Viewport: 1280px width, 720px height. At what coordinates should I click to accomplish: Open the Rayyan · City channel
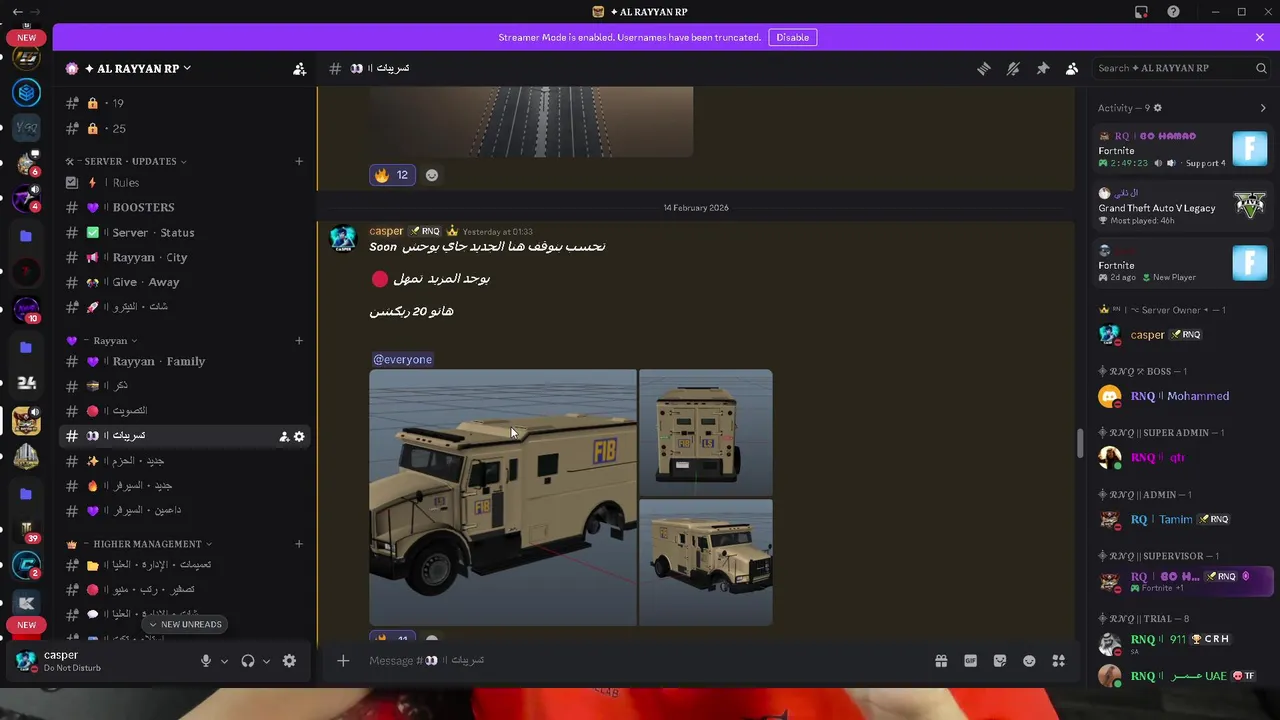tap(185, 257)
